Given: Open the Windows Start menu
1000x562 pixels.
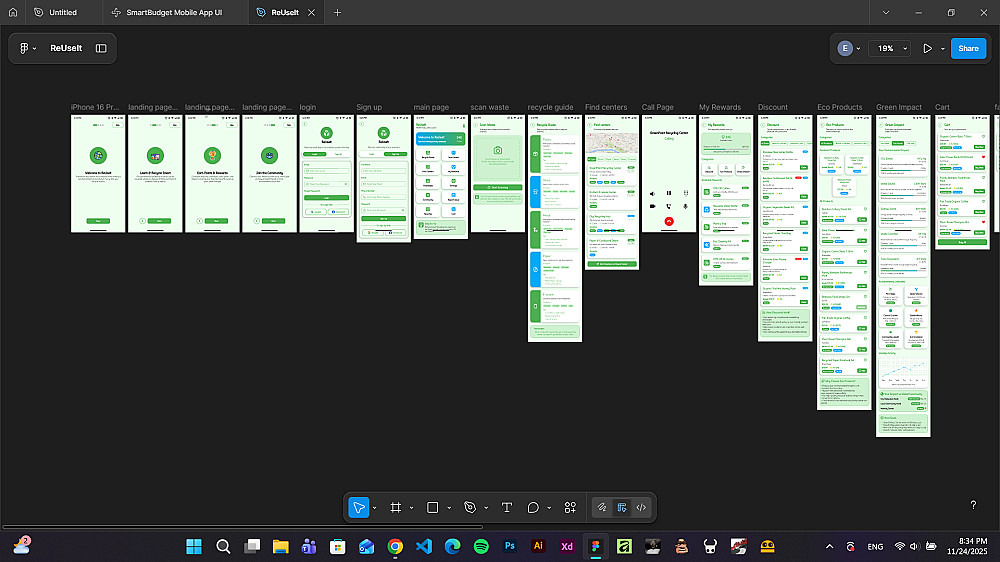Looking at the screenshot, I should coord(194,546).
